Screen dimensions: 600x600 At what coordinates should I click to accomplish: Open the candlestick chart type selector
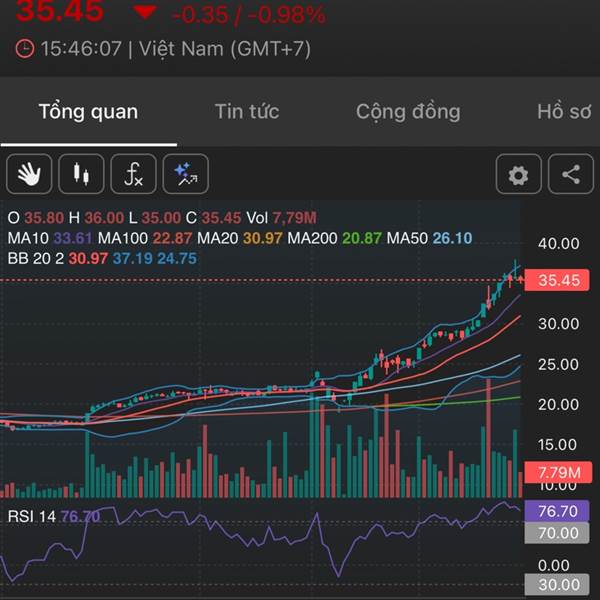[81, 174]
